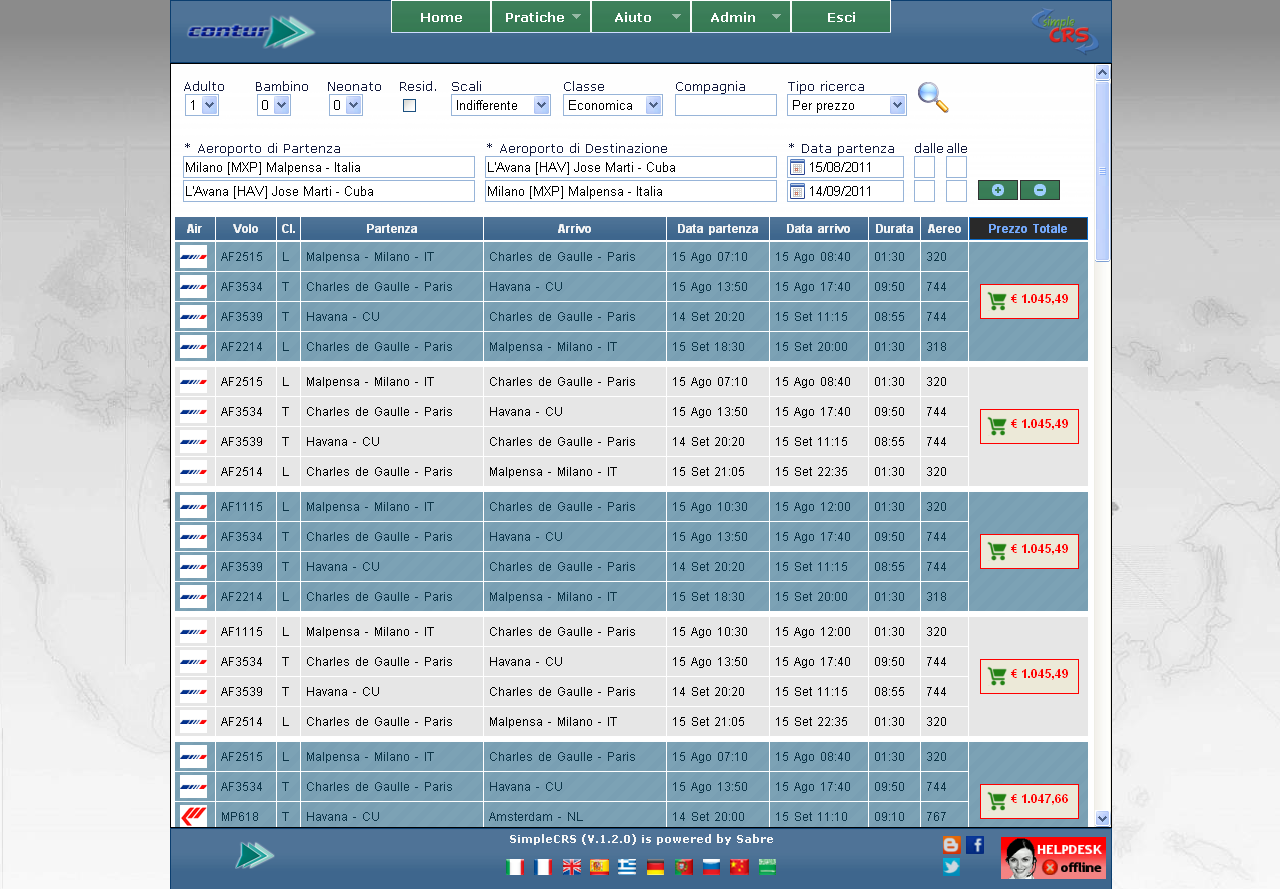The image size is (1280, 889).
Task: Click first row 'dalle' time box
Action: pyautogui.click(x=924, y=167)
